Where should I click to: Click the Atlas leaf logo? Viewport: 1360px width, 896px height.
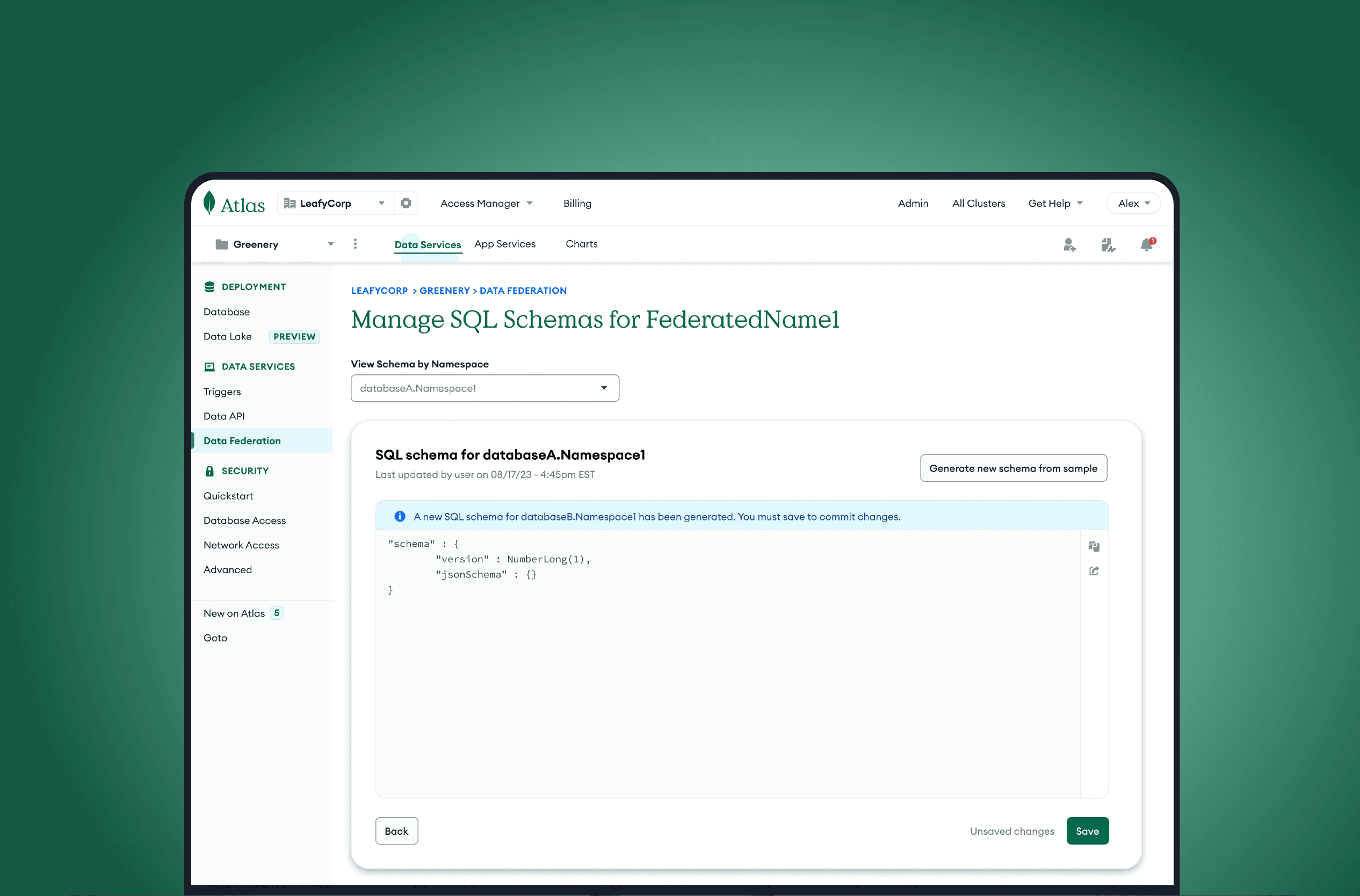(x=209, y=203)
